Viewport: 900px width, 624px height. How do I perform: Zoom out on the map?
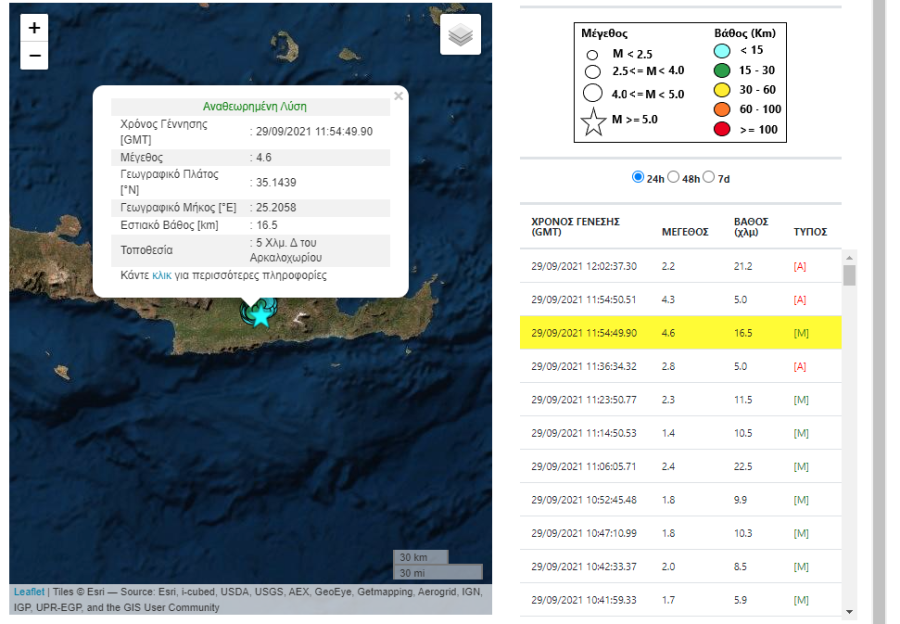pyautogui.click(x=34, y=56)
